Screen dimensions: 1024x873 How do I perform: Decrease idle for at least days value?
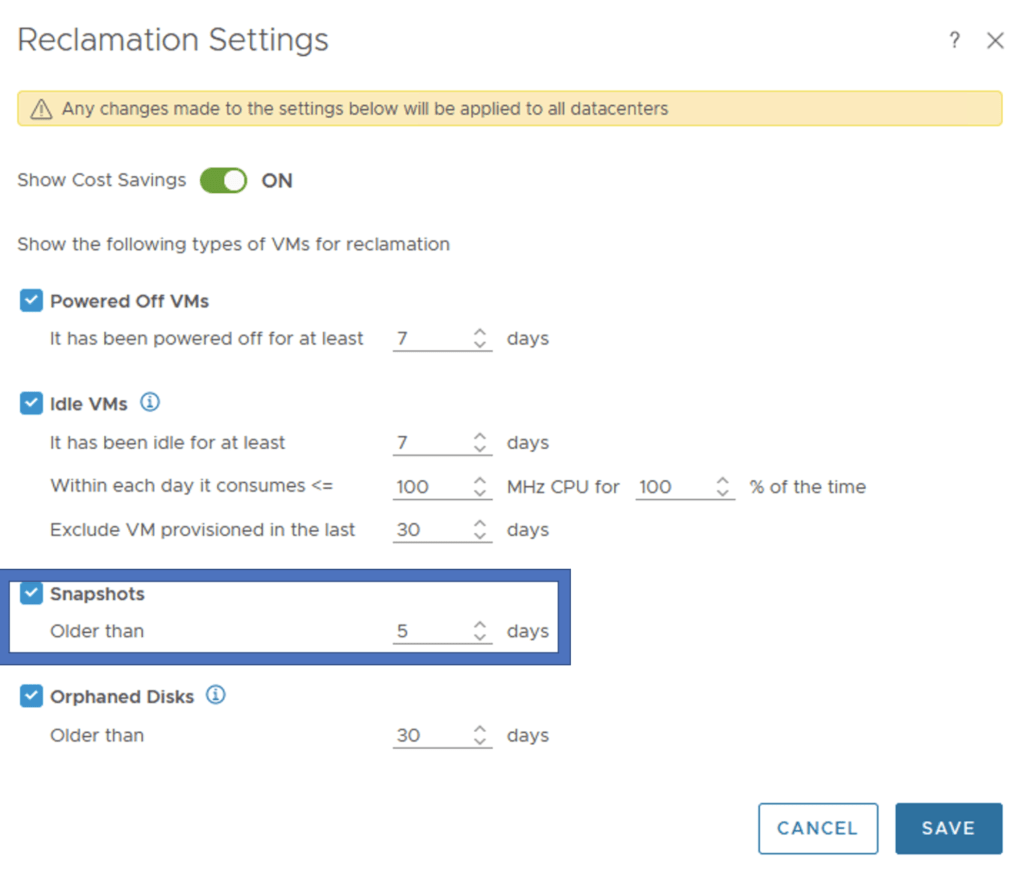click(x=481, y=449)
